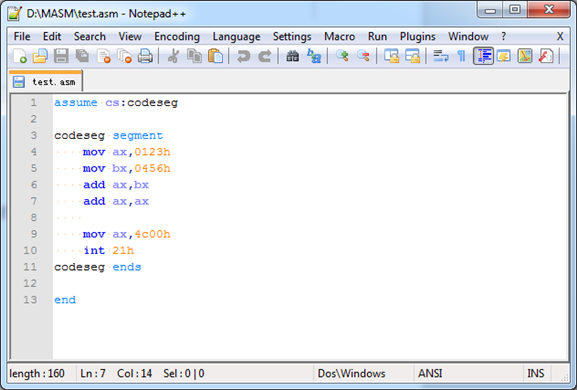Zoom in using magnifier plus icon
This screenshot has width=577, height=390.
(342, 56)
